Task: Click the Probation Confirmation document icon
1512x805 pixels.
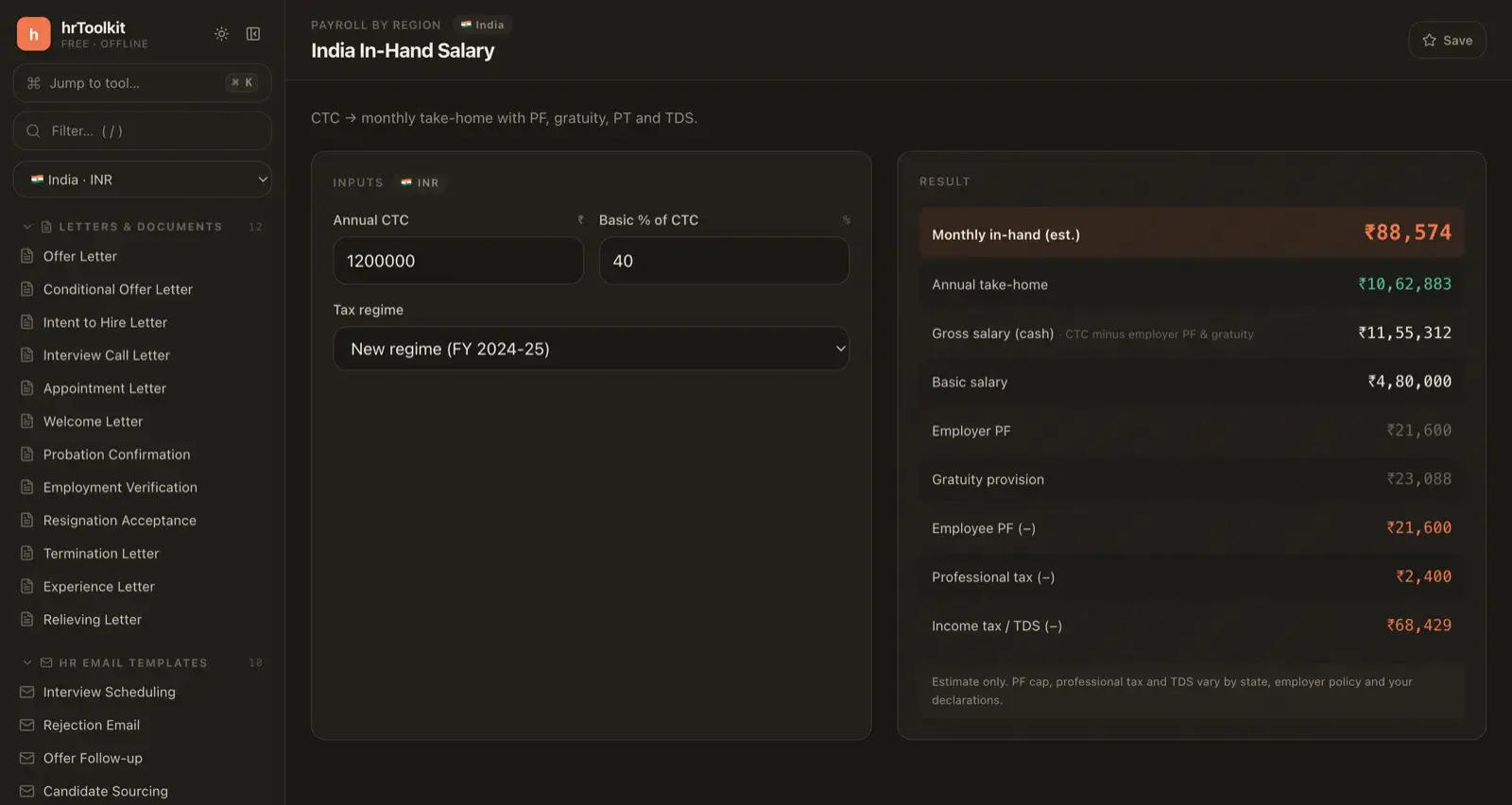Action: [x=27, y=454]
